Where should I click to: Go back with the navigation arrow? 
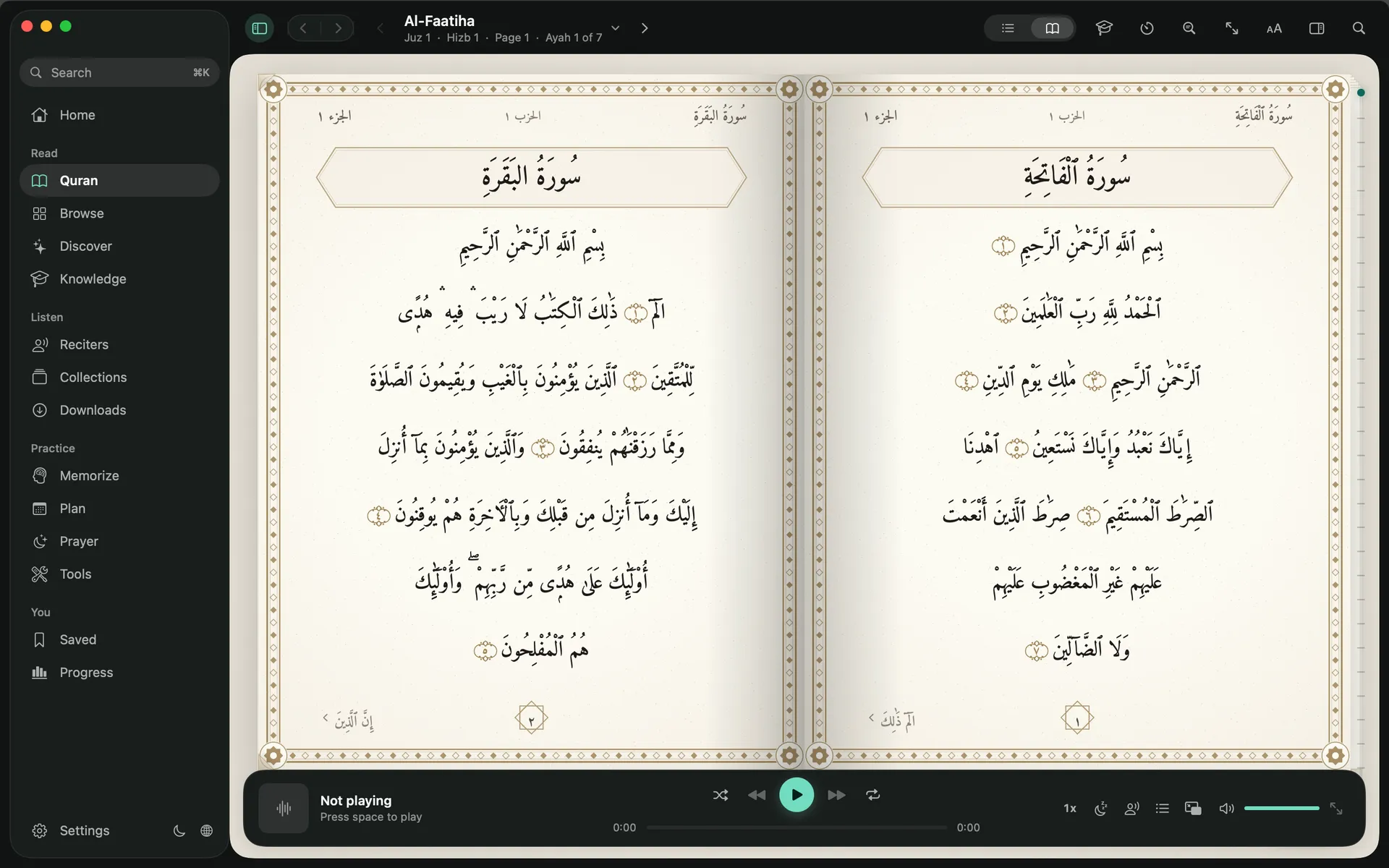point(304,28)
